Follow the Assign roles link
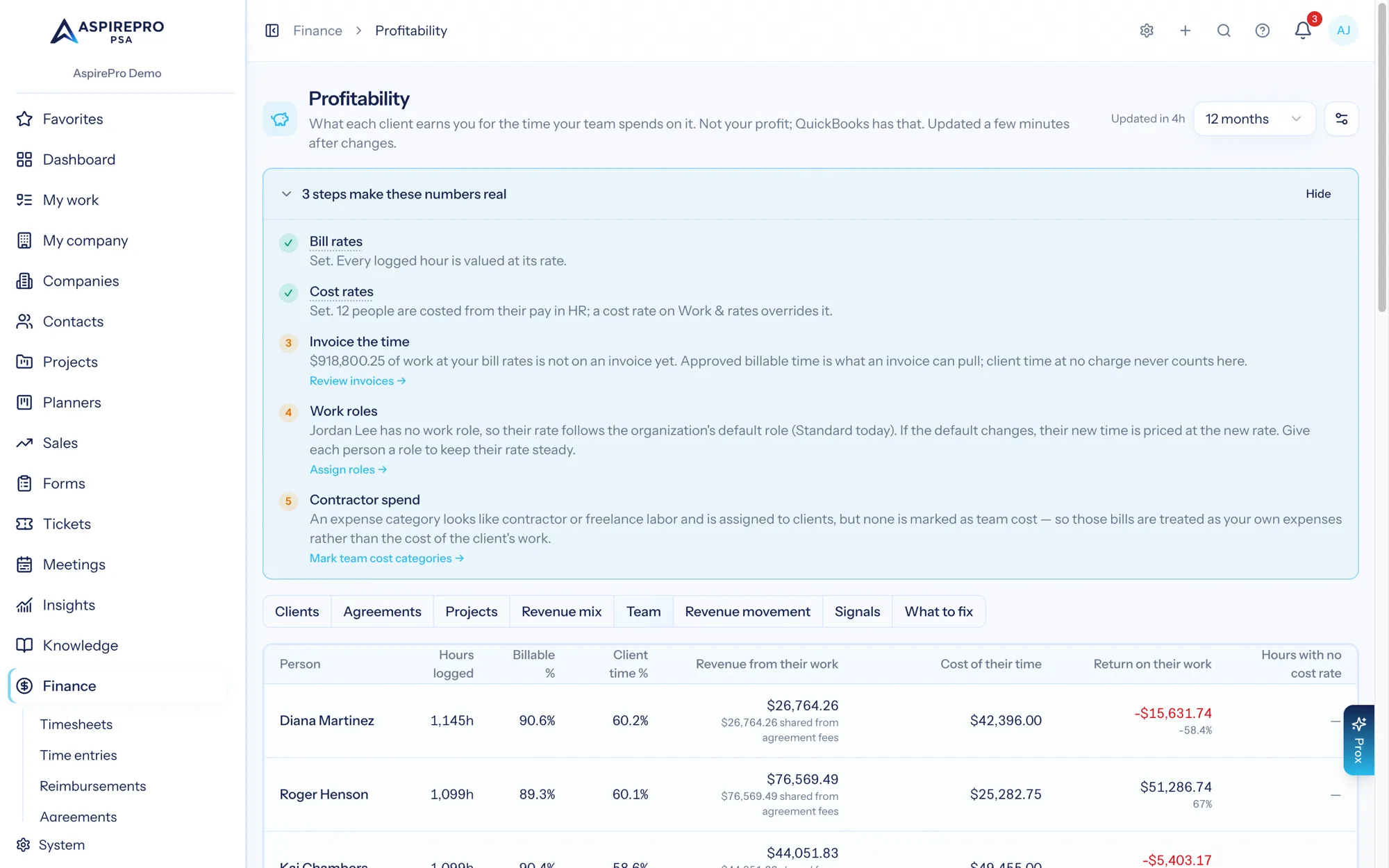This screenshot has height=868, width=1389. 348,470
